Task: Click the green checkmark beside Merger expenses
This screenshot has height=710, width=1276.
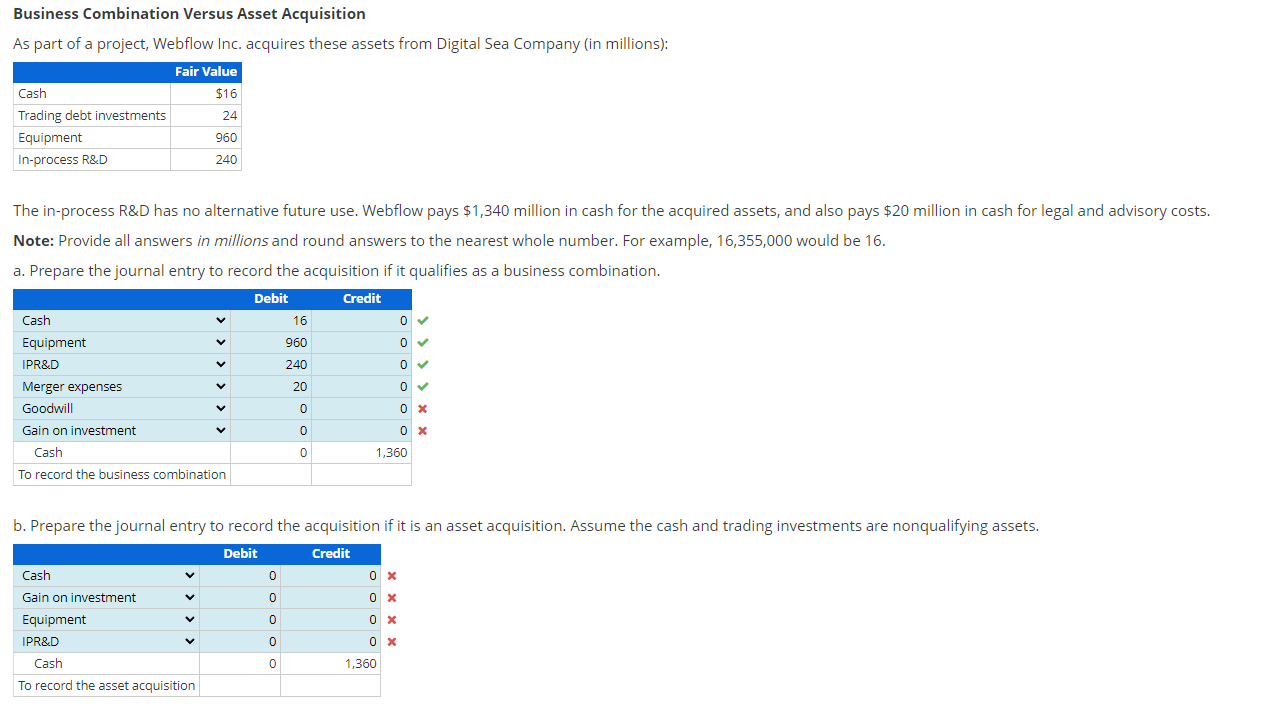Action: tap(423, 387)
